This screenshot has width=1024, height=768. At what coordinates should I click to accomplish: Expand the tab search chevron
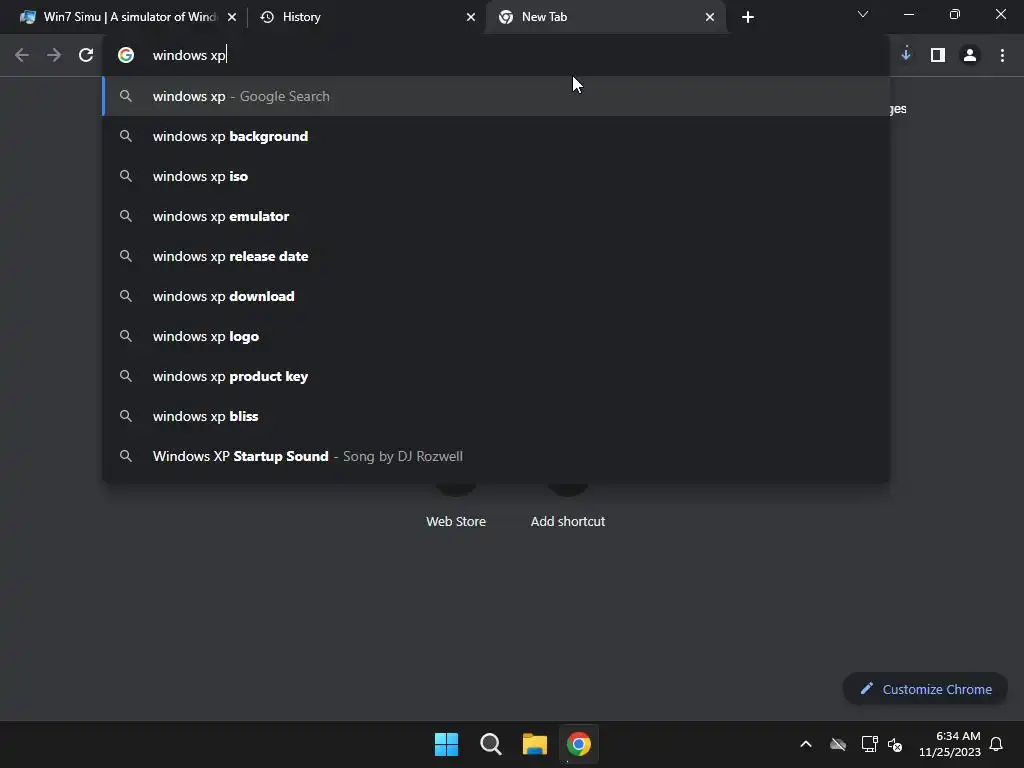pyautogui.click(x=863, y=14)
